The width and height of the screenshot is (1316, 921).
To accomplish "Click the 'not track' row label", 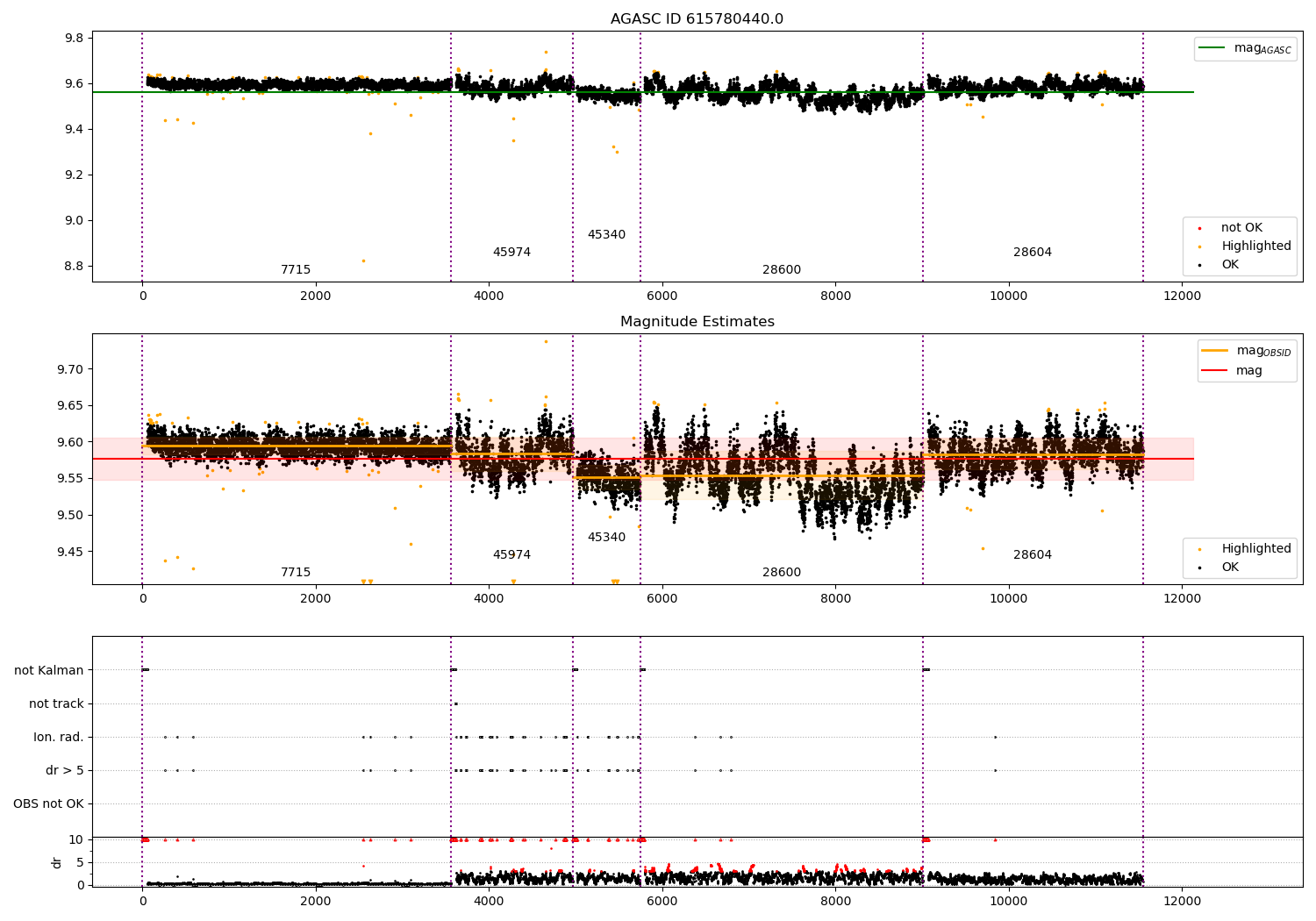I will click(x=56, y=704).
